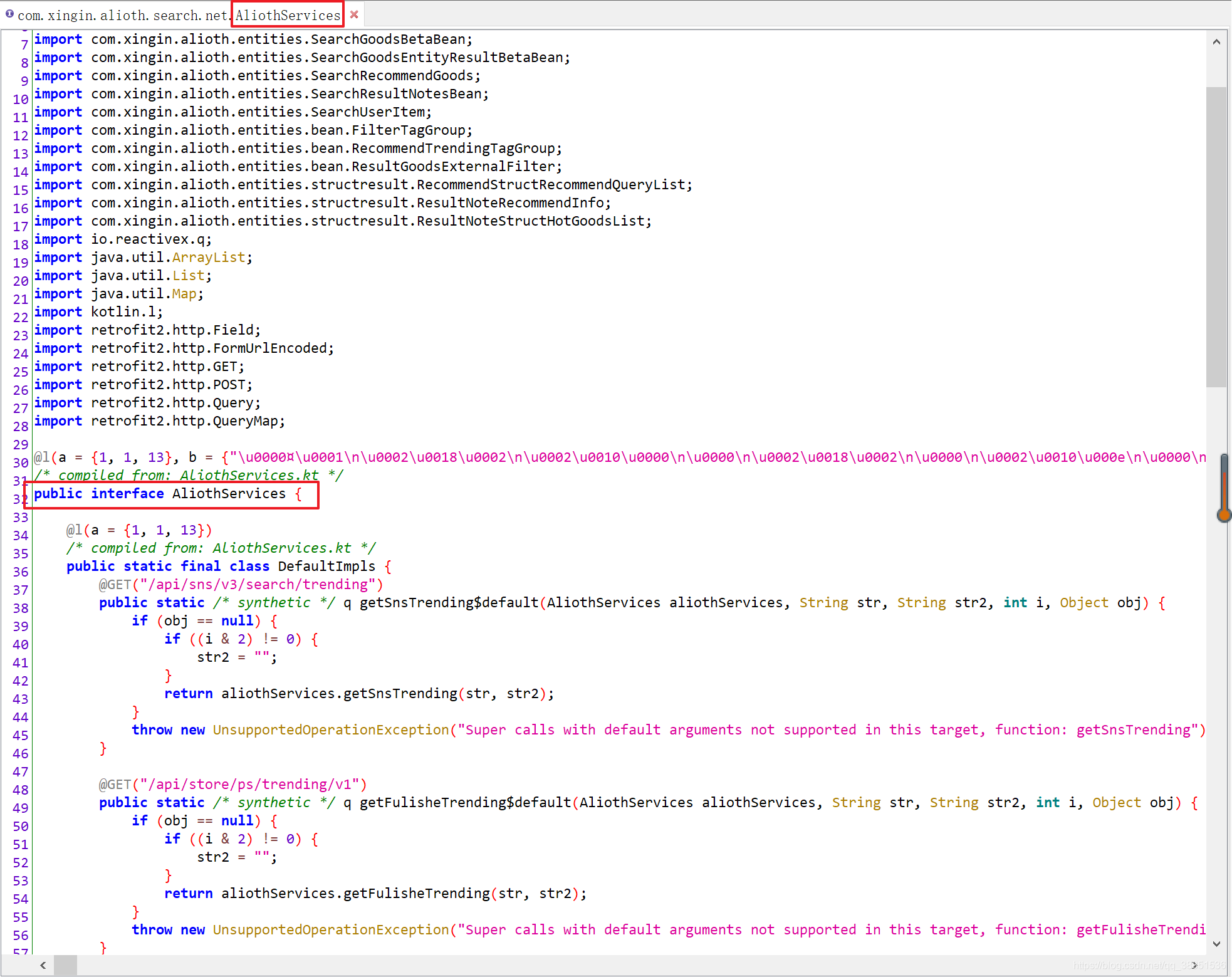The width and height of the screenshot is (1232, 977).
Task: Click the java.util.Map import identifier
Action: point(184,294)
